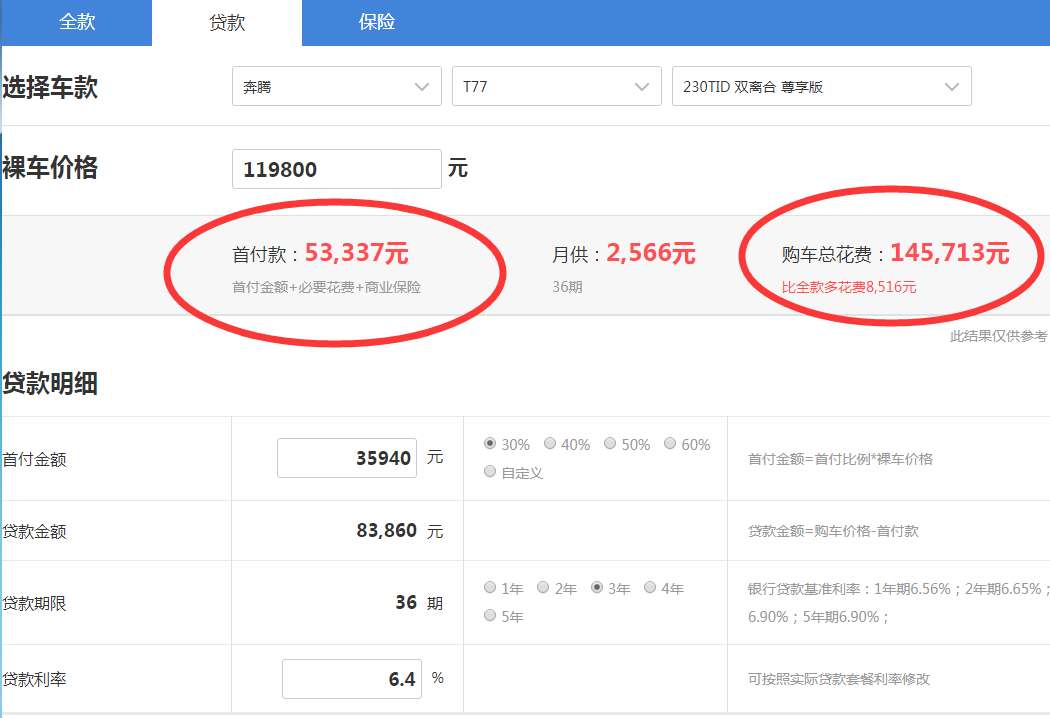Screen dimensions: 1050x718
Task: Click the 首付金额=首付比例*裸车价格 formula note
Action: coord(840,459)
